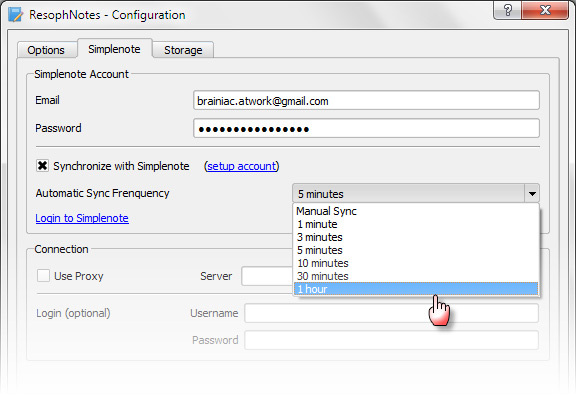Open the setup account link
This screenshot has width=576, height=395.
click(x=241, y=166)
